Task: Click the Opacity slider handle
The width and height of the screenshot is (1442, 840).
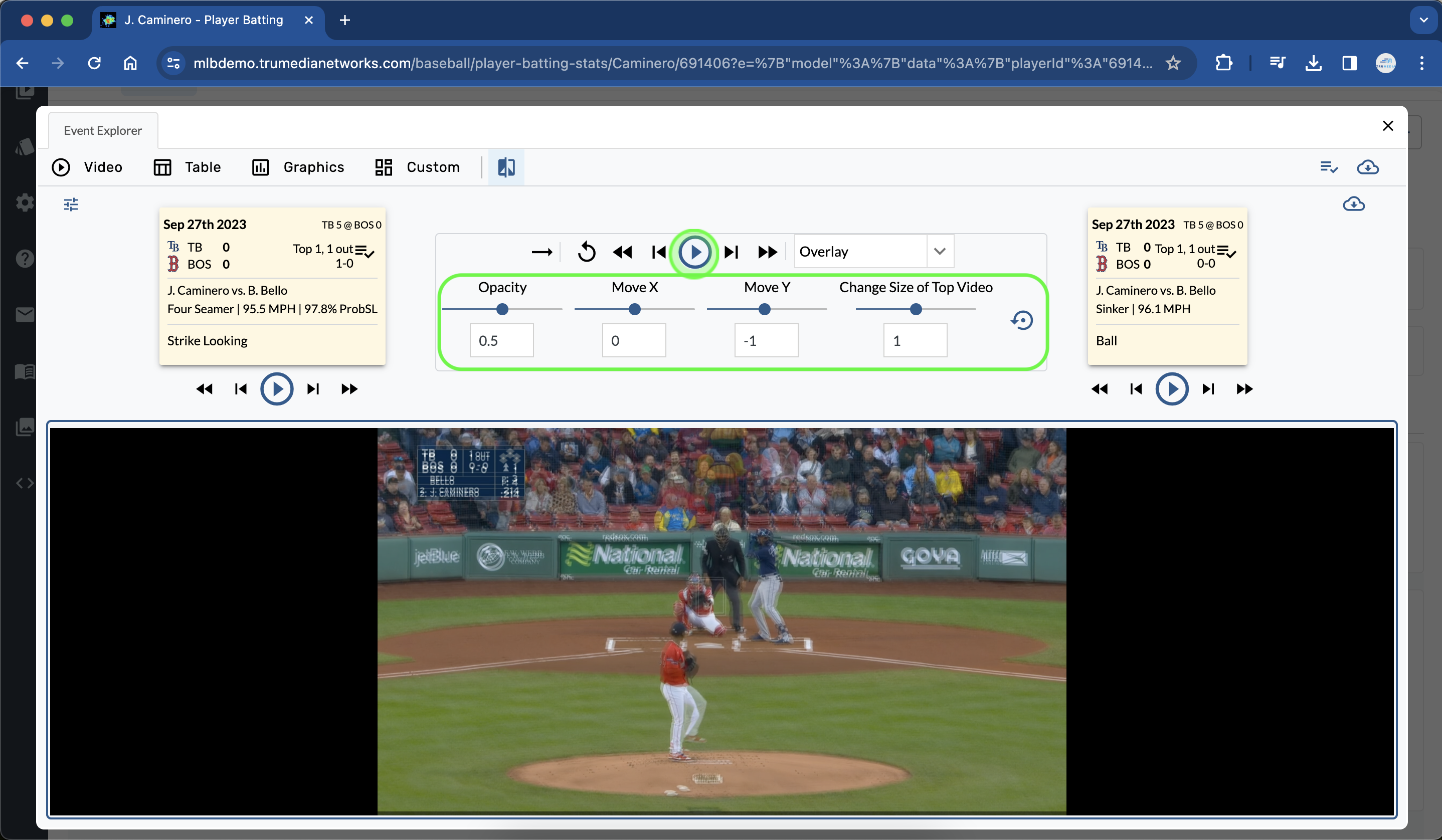Action: [x=502, y=309]
